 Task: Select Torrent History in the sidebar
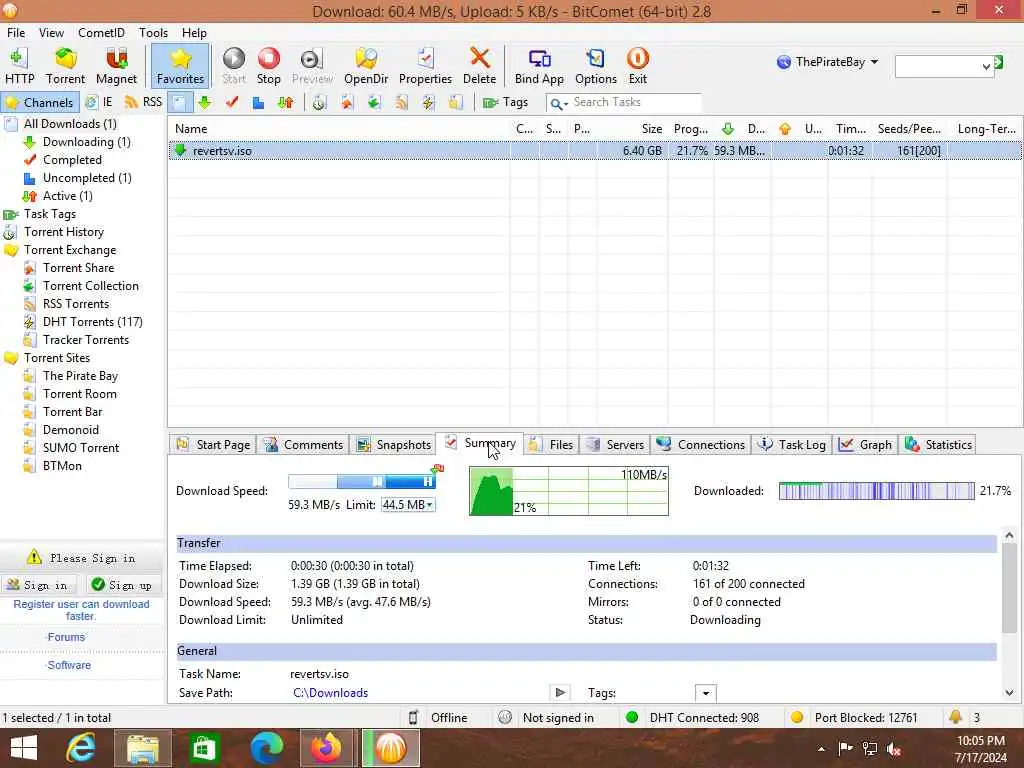point(63,232)
